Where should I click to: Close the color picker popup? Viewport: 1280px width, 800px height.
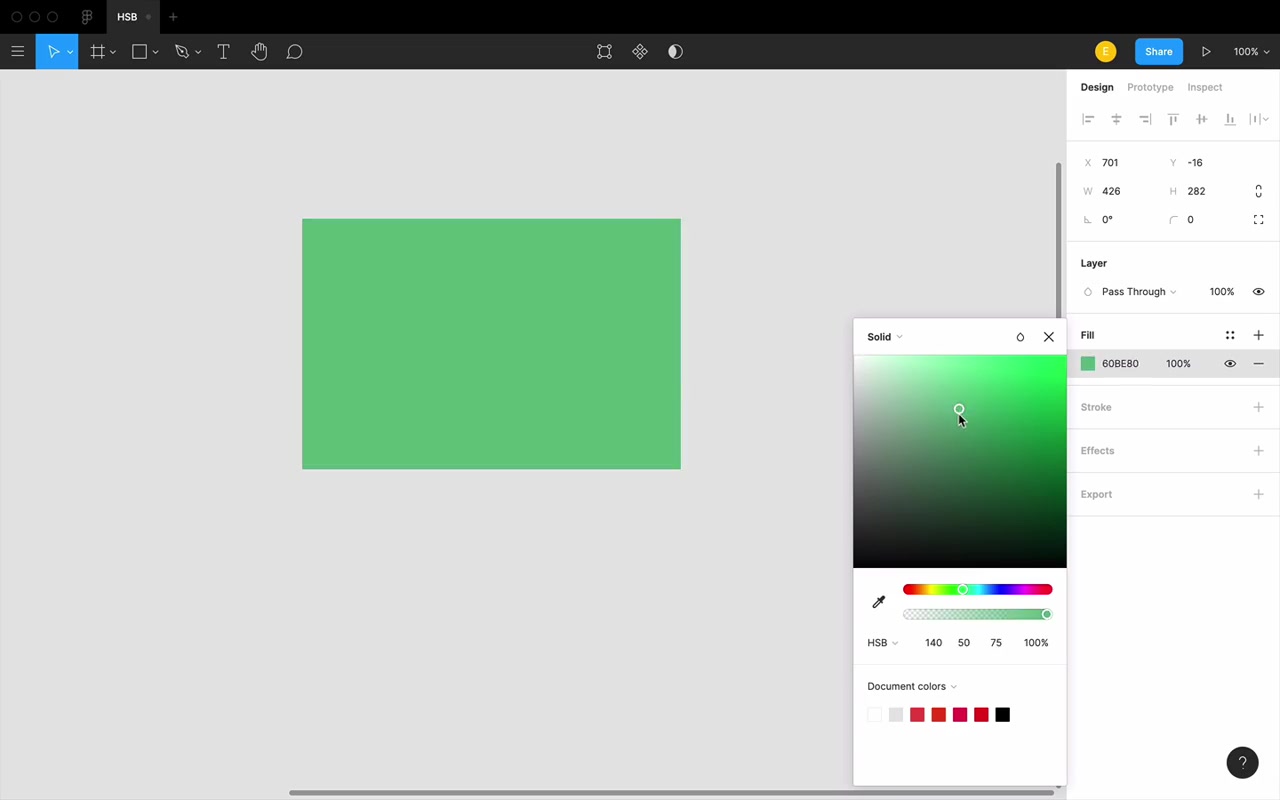click(1049, 337)
